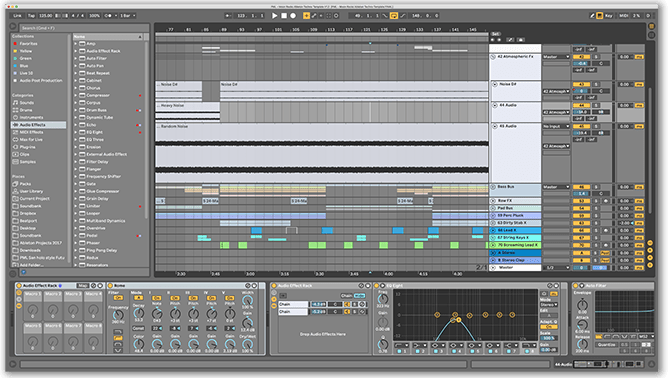The width and height of the screenshot is (672, 378).
Task: Open the MIDI Effects category
Action: tap(31, 132)
